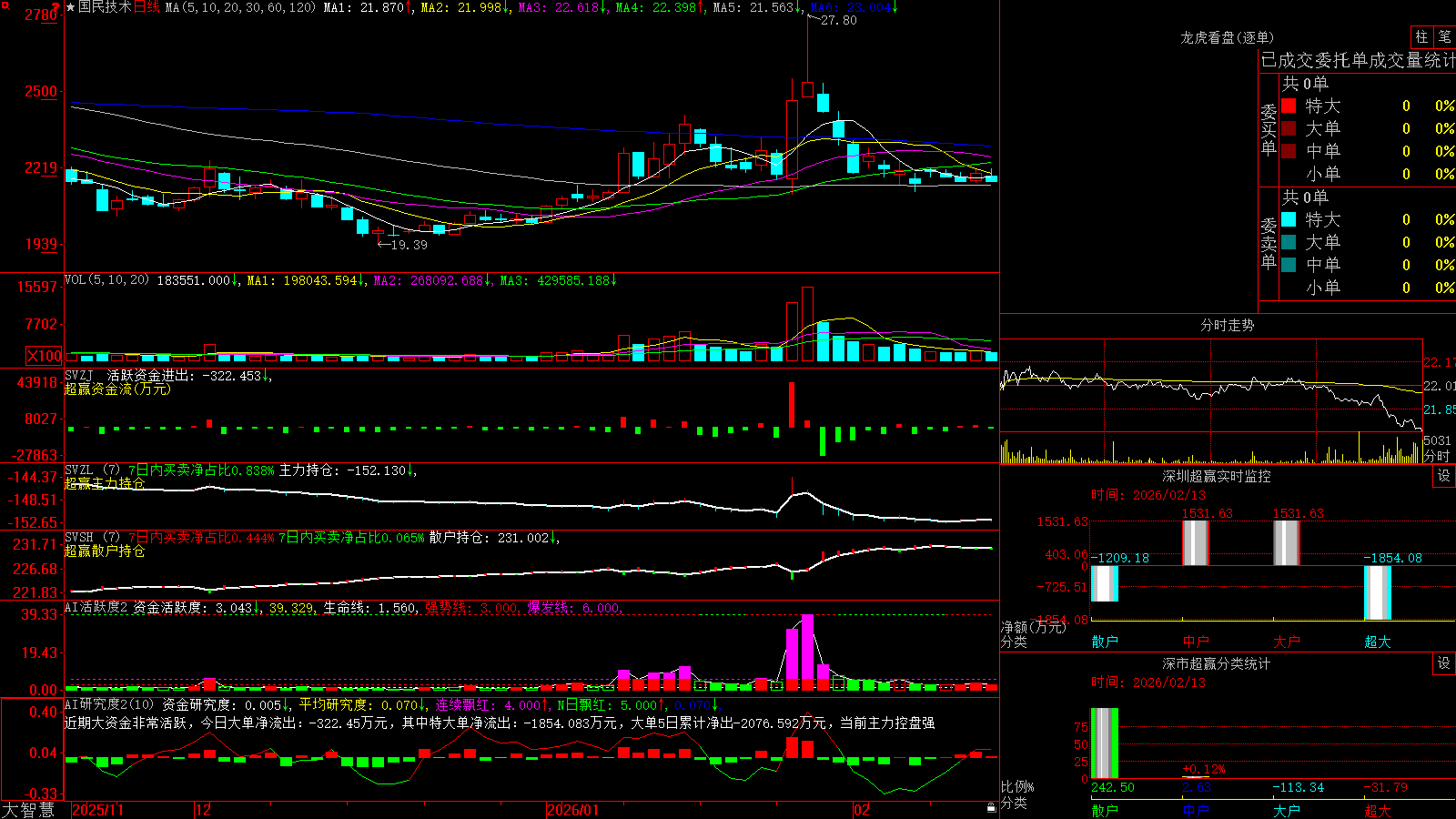
Task: Click the 大户 label under 深圳超赢实时监控
Action: click(x=1287, y=642)
